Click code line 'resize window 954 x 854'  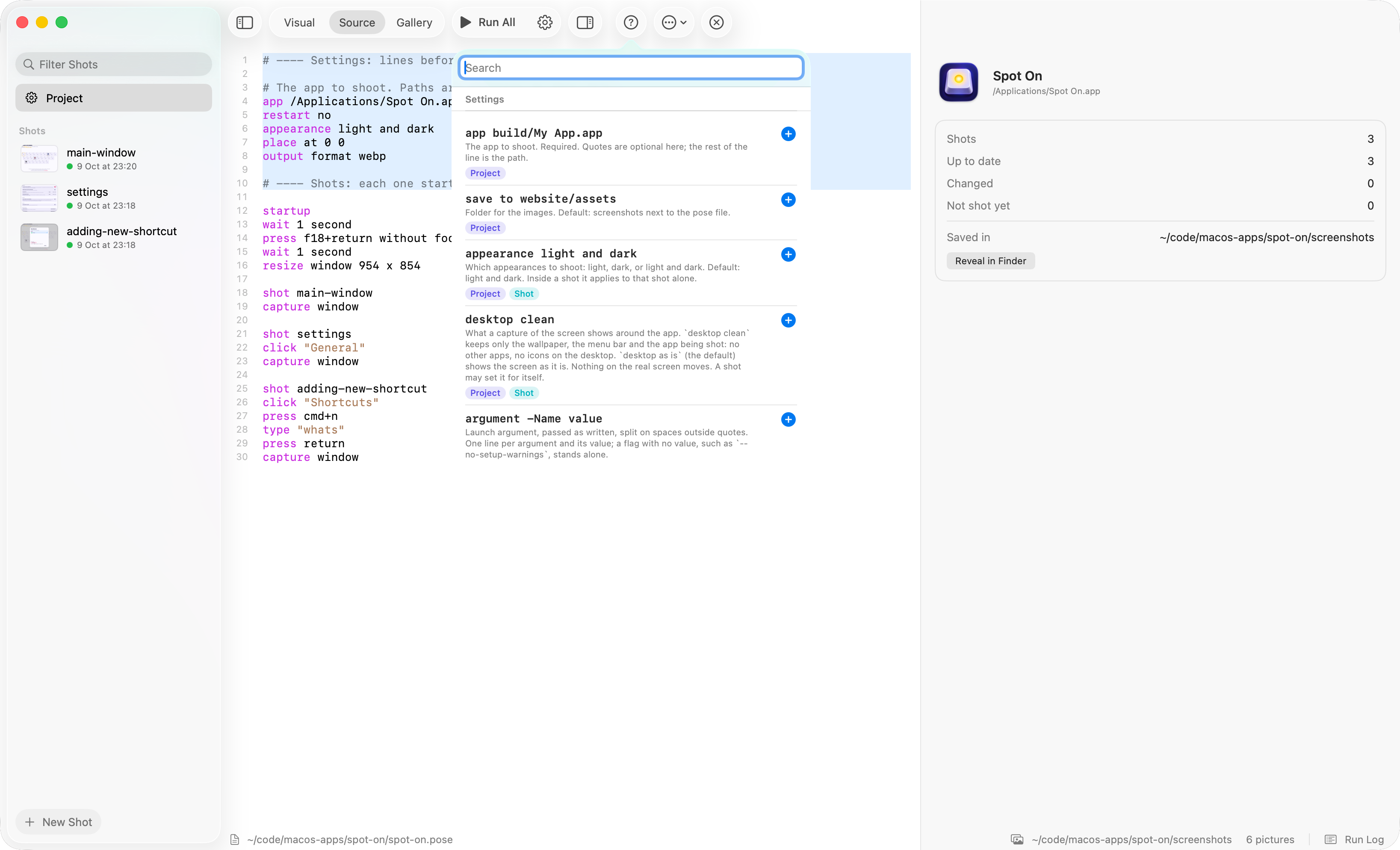tap(341, 266)
